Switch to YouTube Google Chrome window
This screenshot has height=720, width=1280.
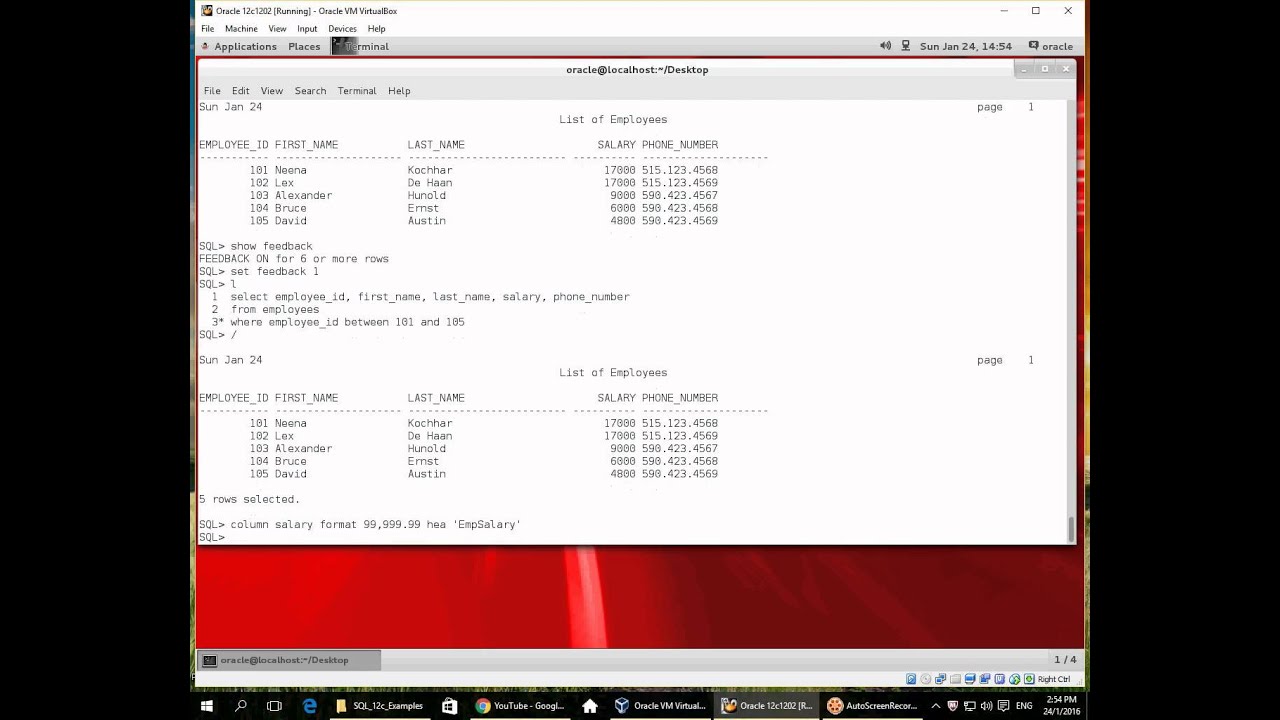(520, 706)
